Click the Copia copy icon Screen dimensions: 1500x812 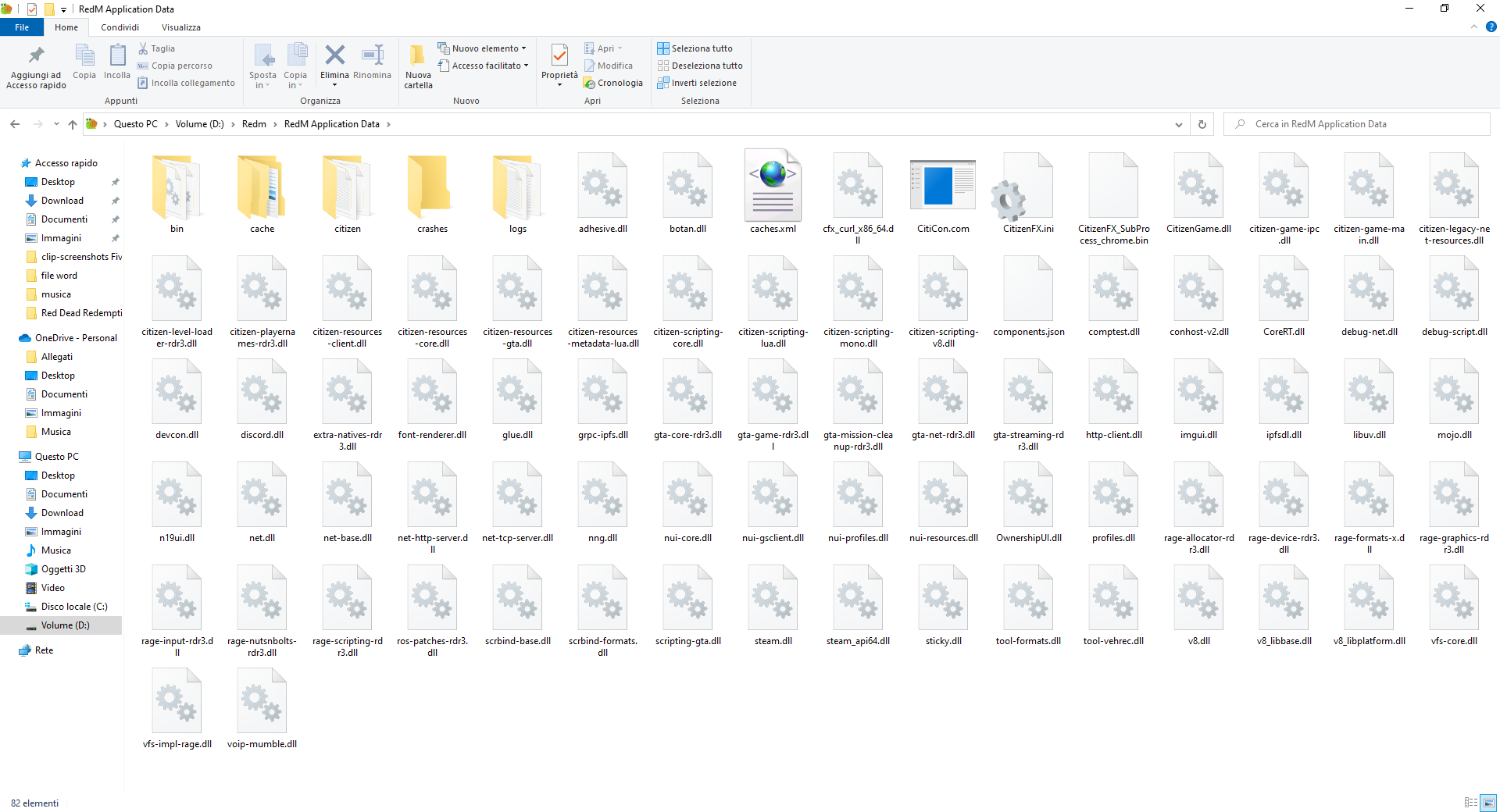tap(84, 62)
